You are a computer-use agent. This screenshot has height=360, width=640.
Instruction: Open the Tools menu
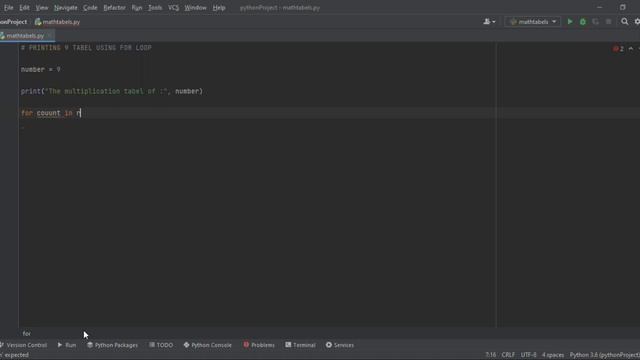pyautogui.click(x=155, y=8)
